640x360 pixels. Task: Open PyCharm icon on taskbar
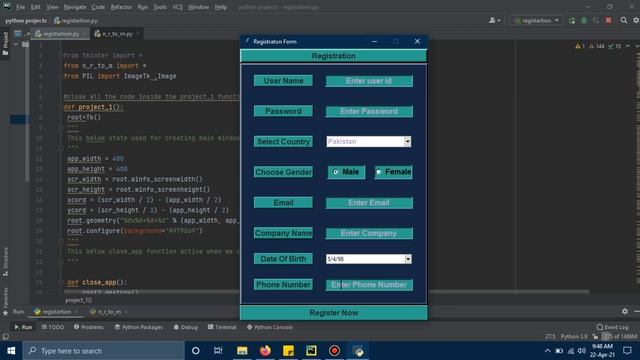311,351
